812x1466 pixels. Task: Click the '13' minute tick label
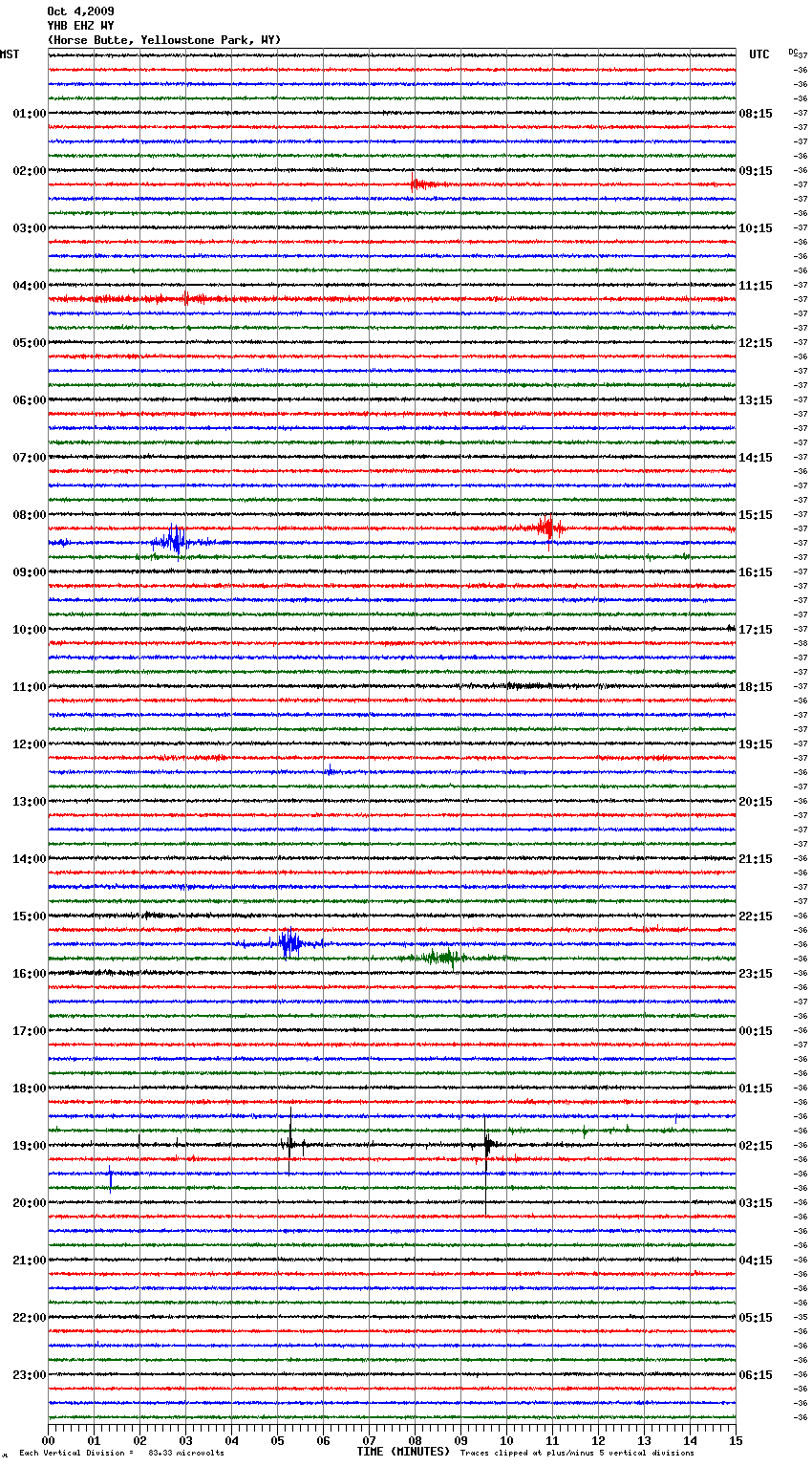[645, 1440]
